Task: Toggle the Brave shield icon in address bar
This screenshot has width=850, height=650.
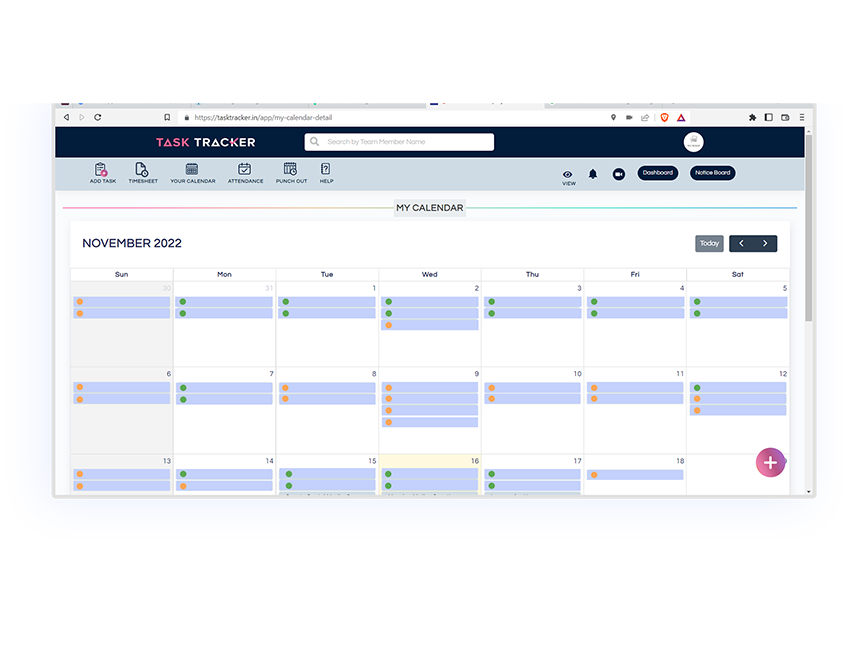Action: (663, 117)
